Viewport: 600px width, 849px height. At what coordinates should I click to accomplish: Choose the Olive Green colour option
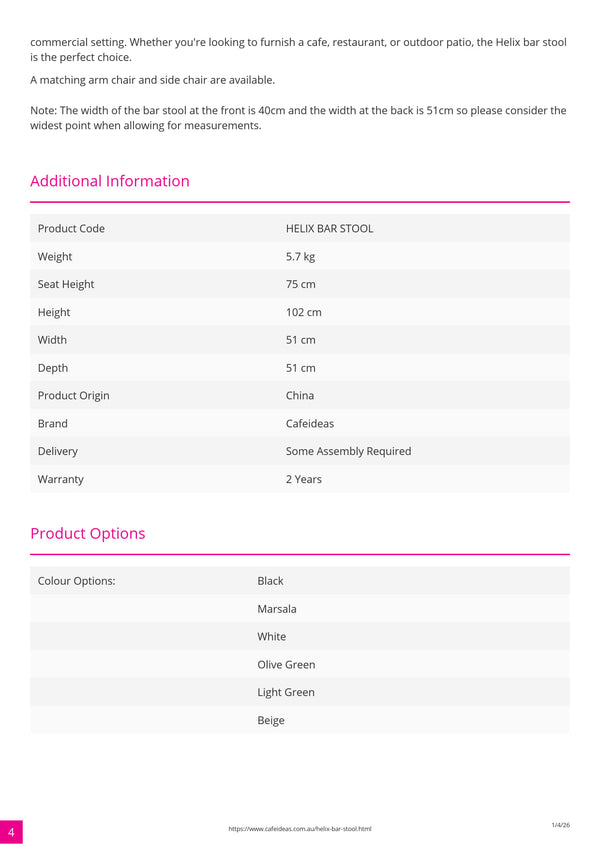coord(286,665)
